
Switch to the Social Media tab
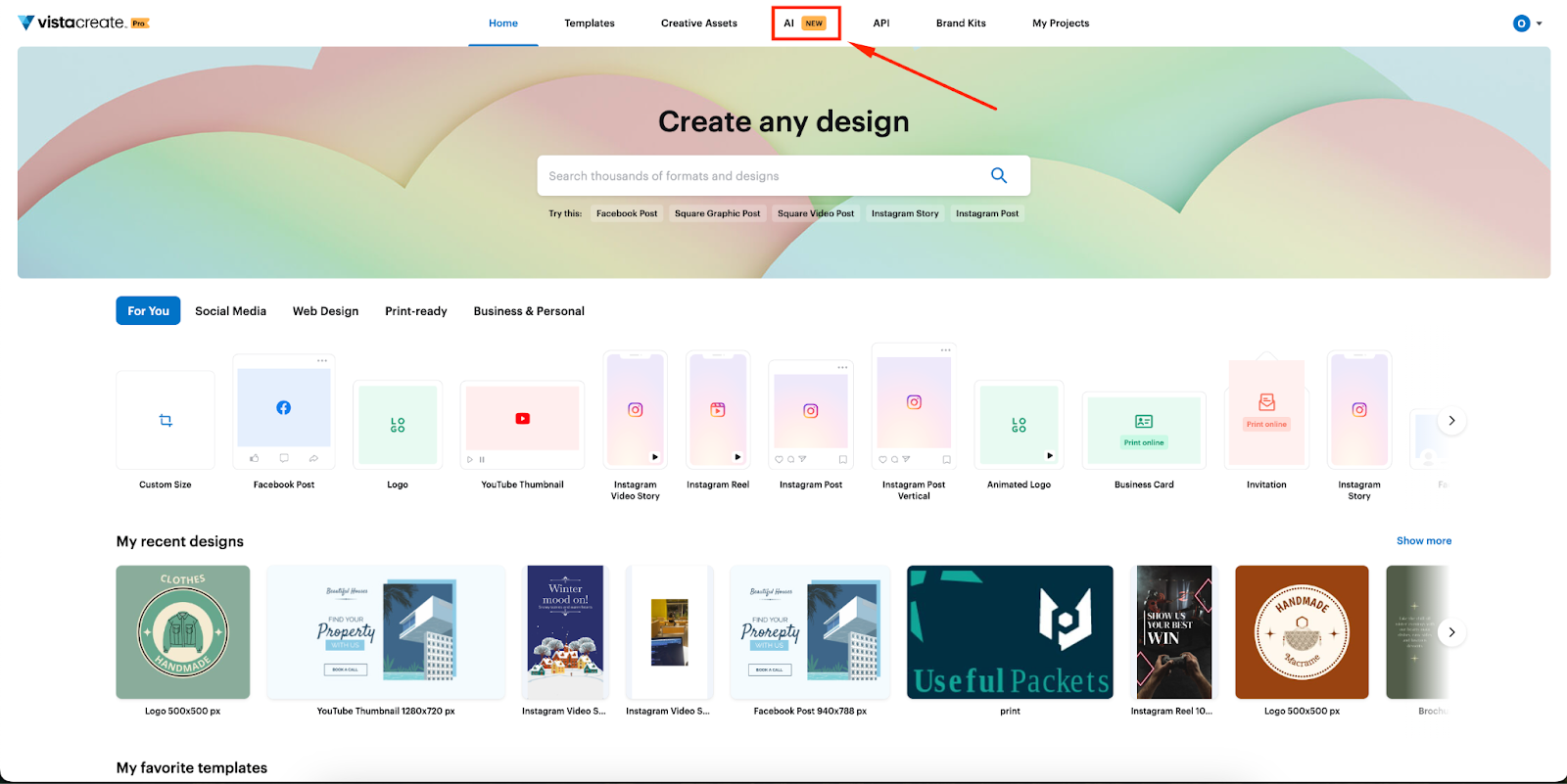pyautogui.click(x=230, y=311)
